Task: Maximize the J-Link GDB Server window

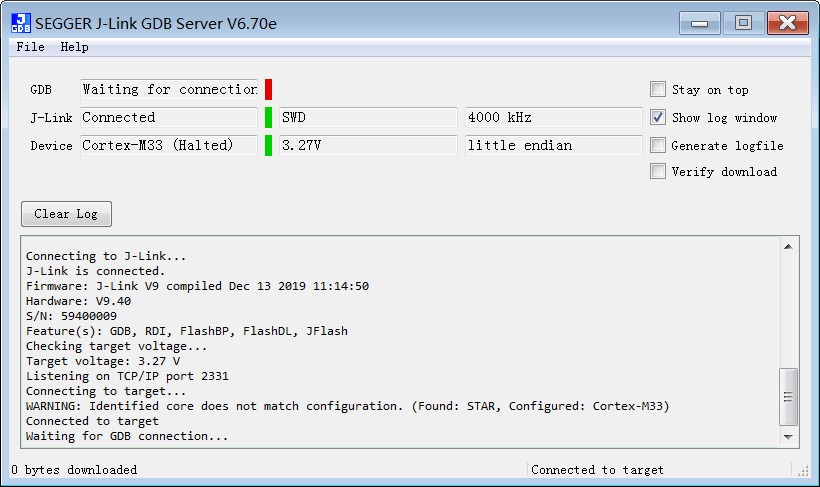Action: [743, 24]
